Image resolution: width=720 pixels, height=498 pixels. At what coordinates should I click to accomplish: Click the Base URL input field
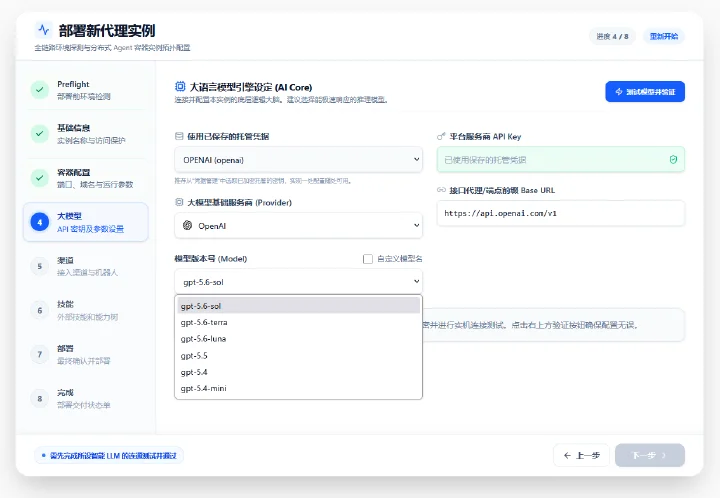point(561,213)
